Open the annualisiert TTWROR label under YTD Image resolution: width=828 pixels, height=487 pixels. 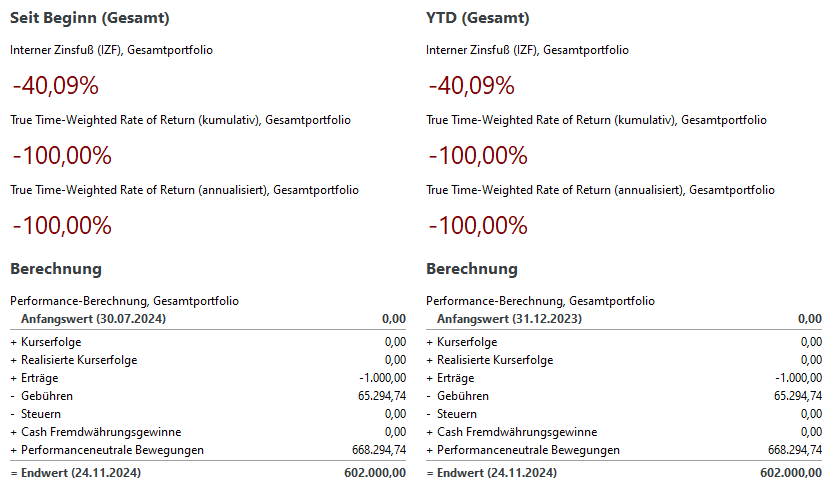(x=600, y=190)
